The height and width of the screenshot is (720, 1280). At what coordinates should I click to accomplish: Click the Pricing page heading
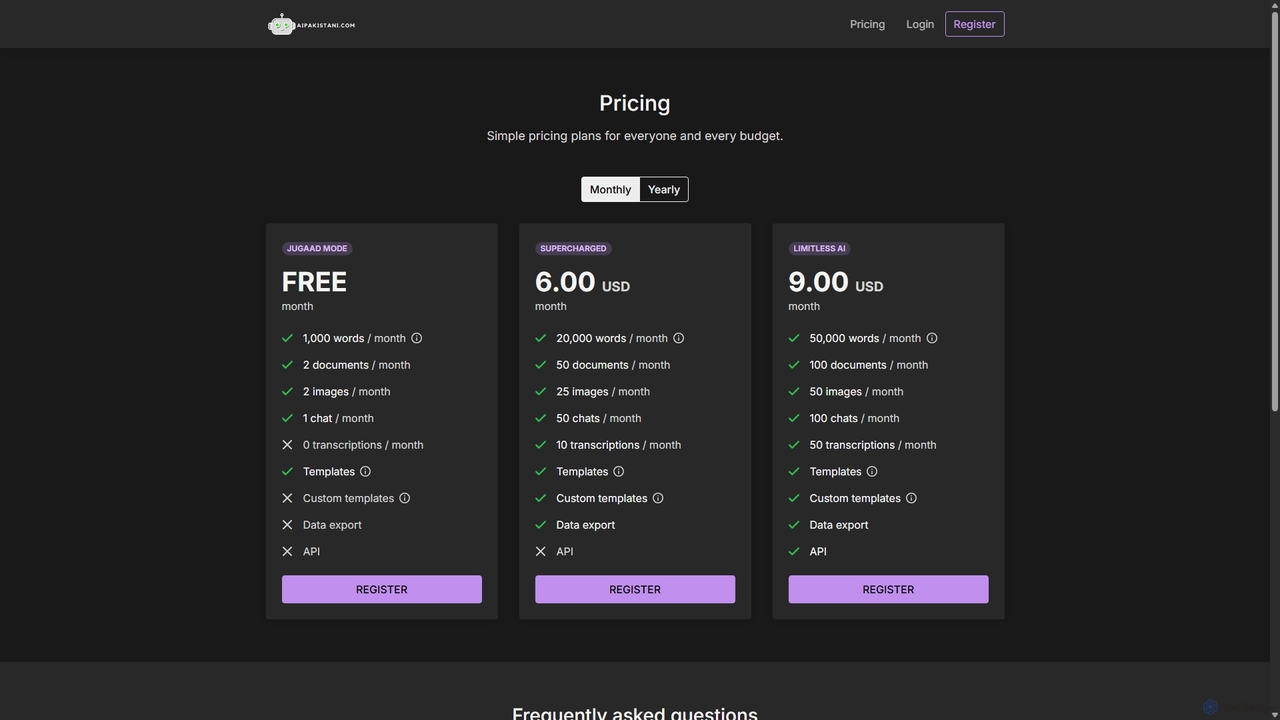click(x=635, y=103)
